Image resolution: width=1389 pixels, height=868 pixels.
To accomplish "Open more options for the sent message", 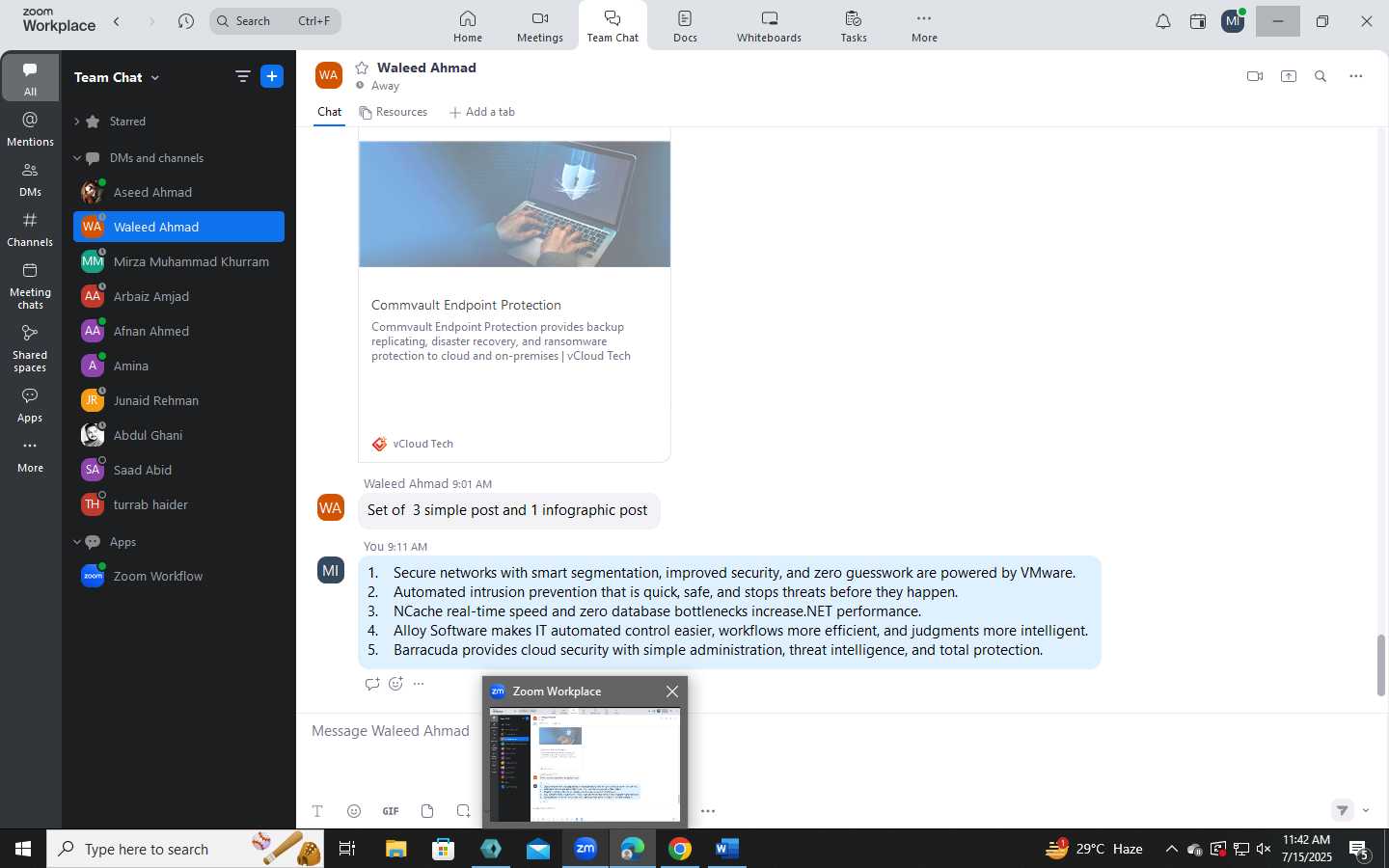I will [x=419, y=684].
